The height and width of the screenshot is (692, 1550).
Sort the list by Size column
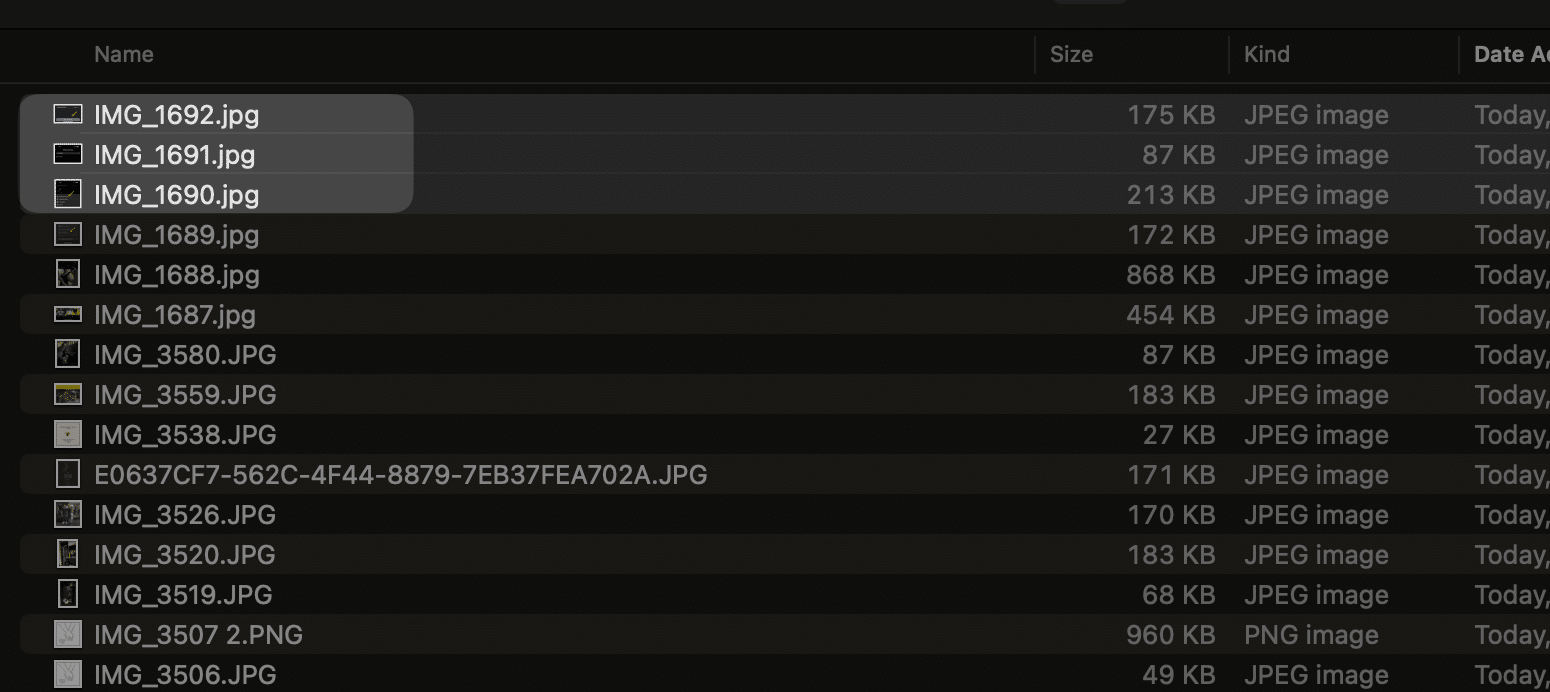(1071, 55)
